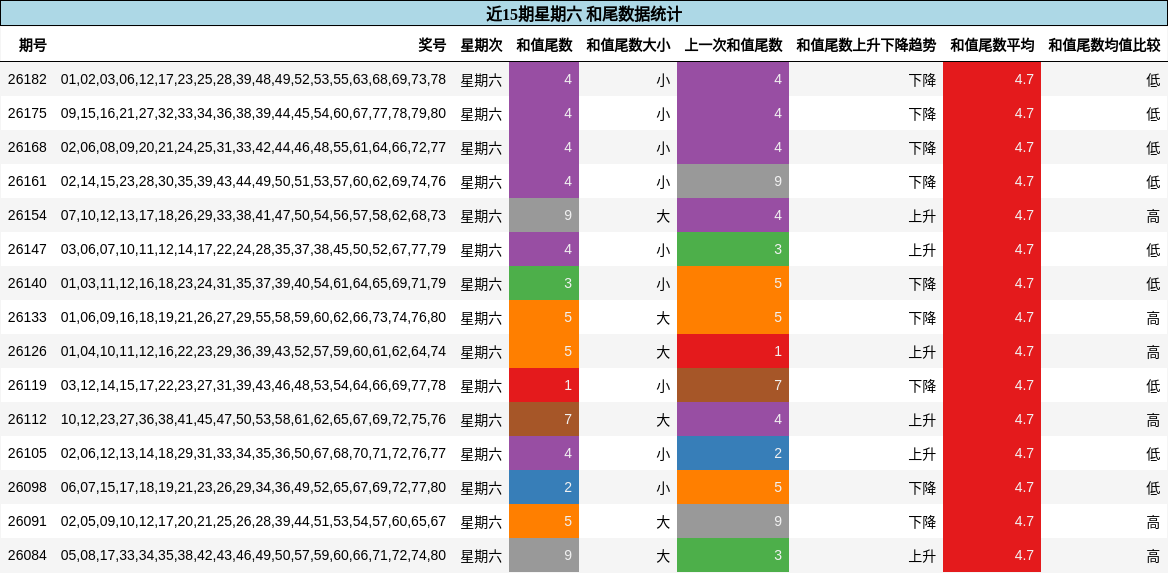
Task: Click red 和值尾数 cell 1 in row 26119
Action: click(x=545, y=386)
